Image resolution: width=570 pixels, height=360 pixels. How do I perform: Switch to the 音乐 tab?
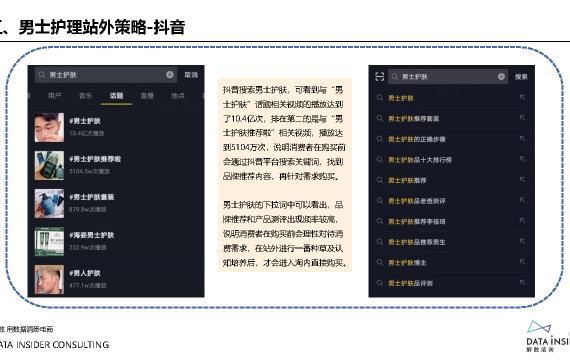(x=85, y=96)
